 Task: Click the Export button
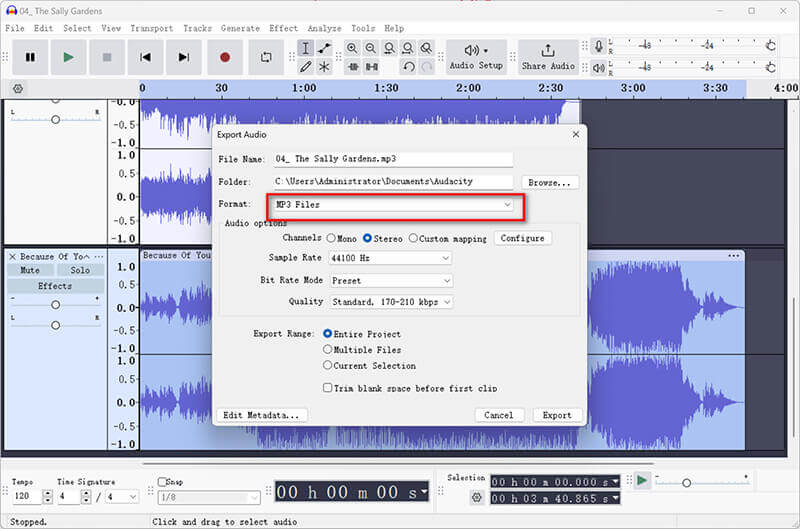click(557, 415)
